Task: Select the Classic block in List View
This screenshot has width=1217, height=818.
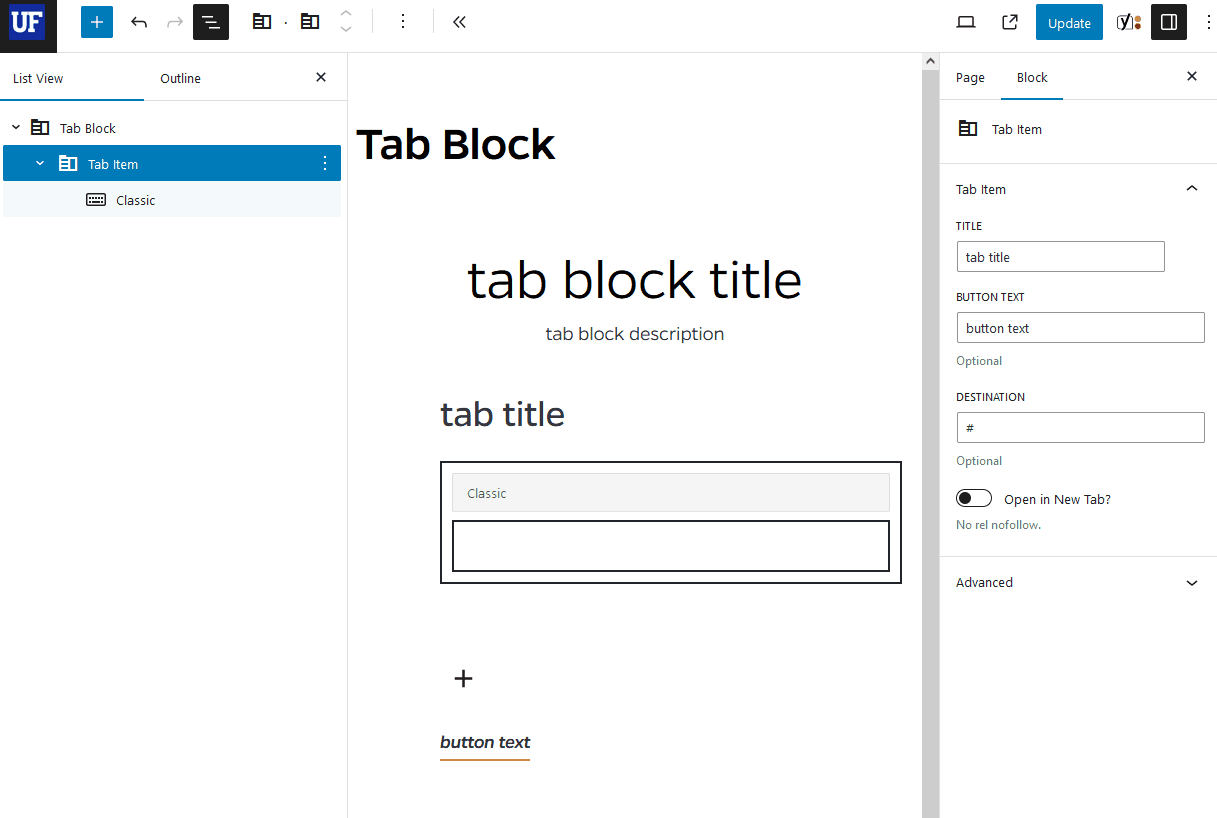Action: tap(136, 199)
